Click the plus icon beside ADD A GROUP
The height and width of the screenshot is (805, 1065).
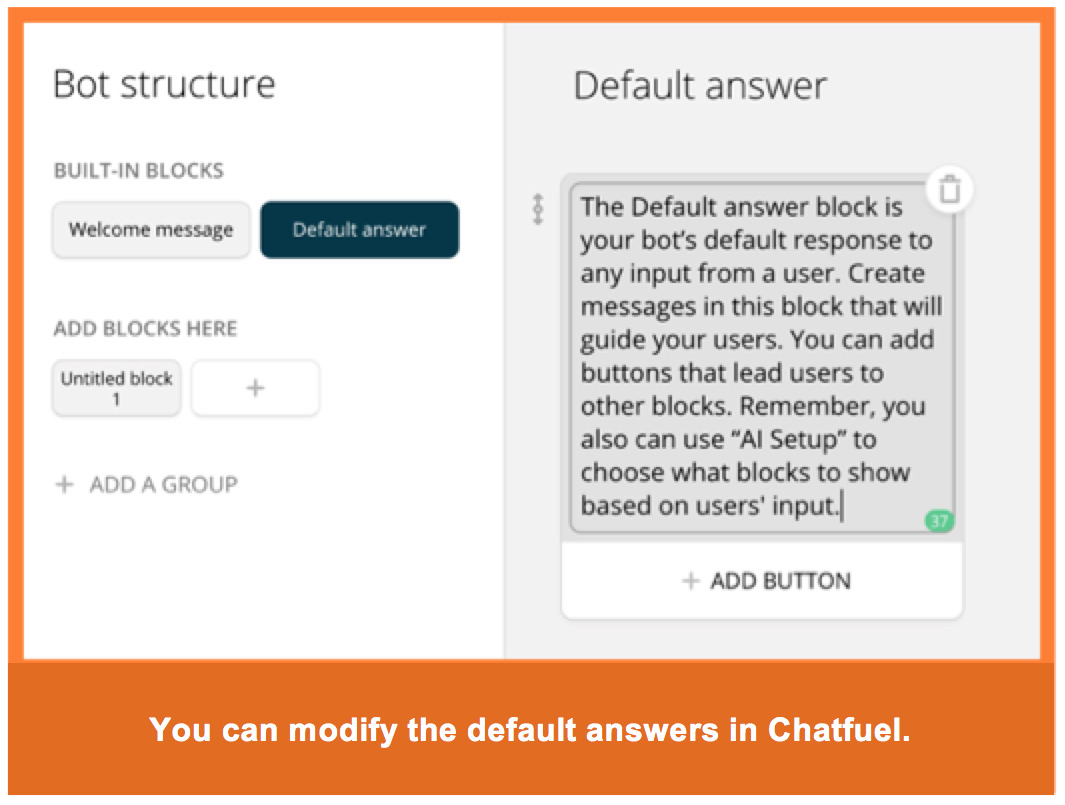pos(65,485)
